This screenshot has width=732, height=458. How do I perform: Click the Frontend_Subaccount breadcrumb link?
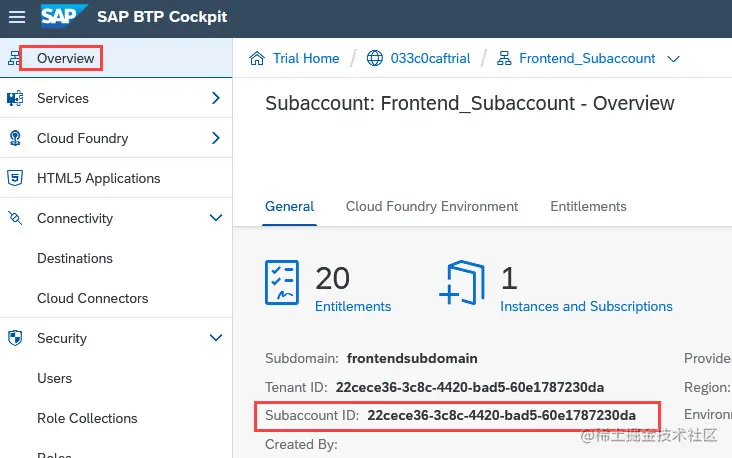tap(587, 58)
